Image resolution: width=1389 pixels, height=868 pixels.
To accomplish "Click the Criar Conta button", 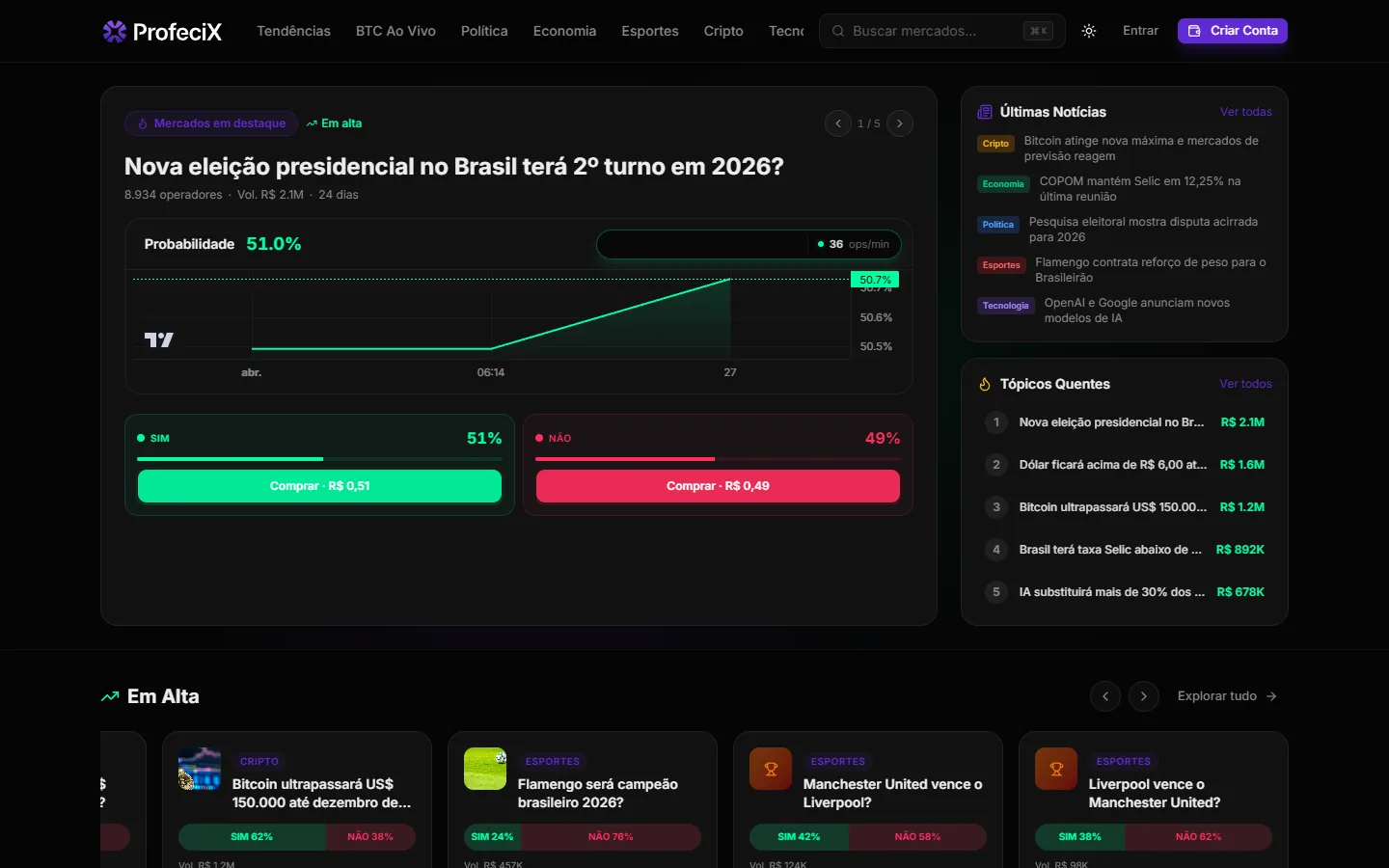I will (1233, 31).
